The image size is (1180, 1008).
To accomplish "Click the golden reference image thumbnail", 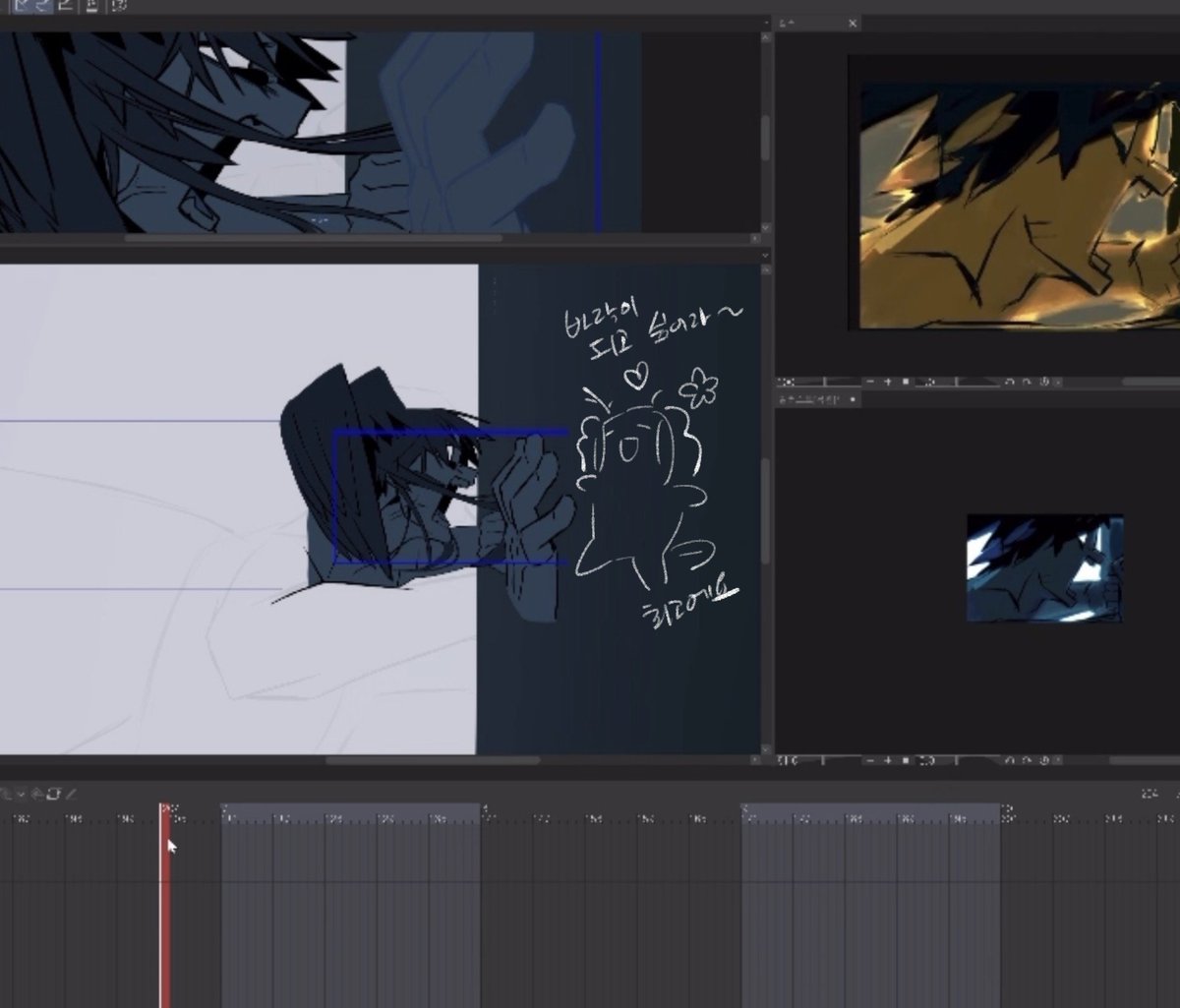I will (1020, 205).
